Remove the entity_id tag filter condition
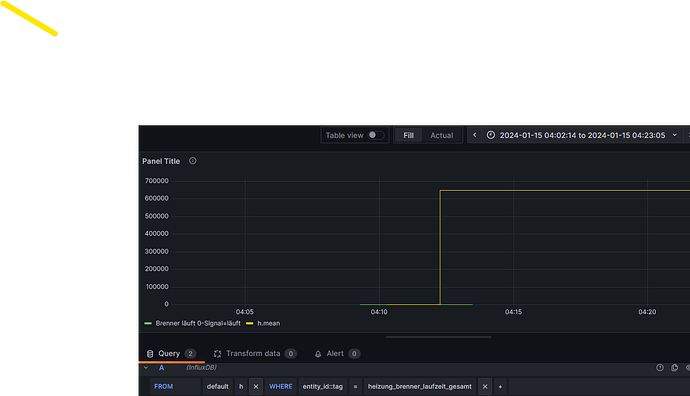The width and height of the screenshot is (690, 396). (485, 386)
